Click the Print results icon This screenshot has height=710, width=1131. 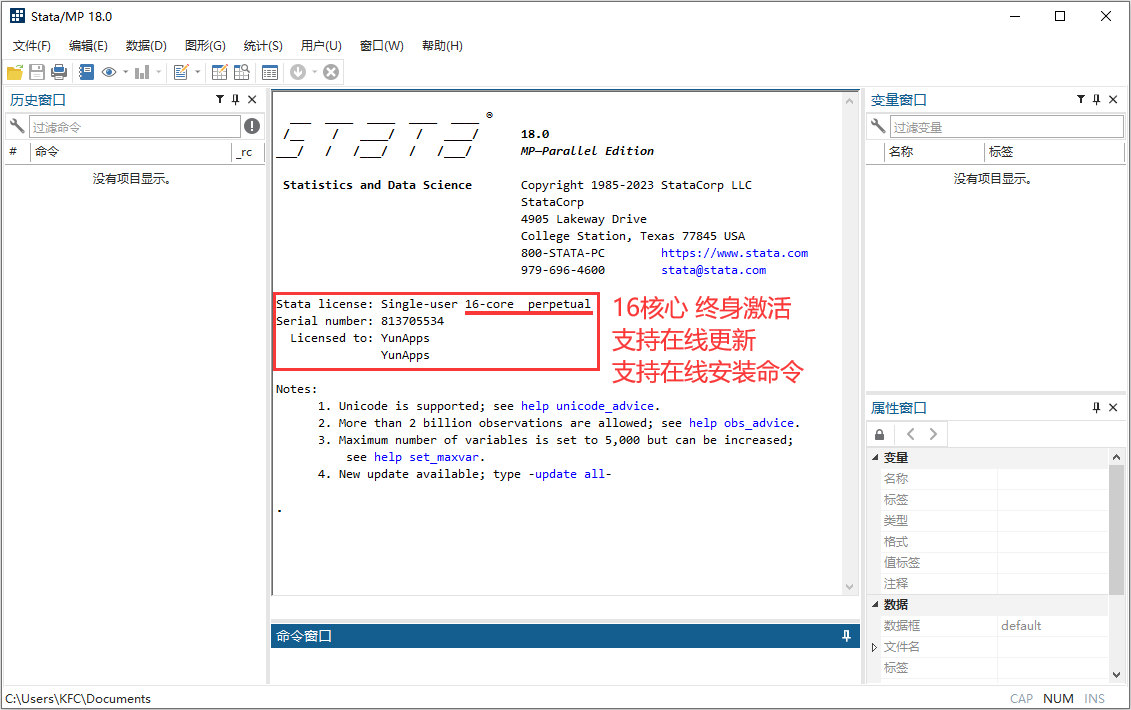click(x=59, y=72)
